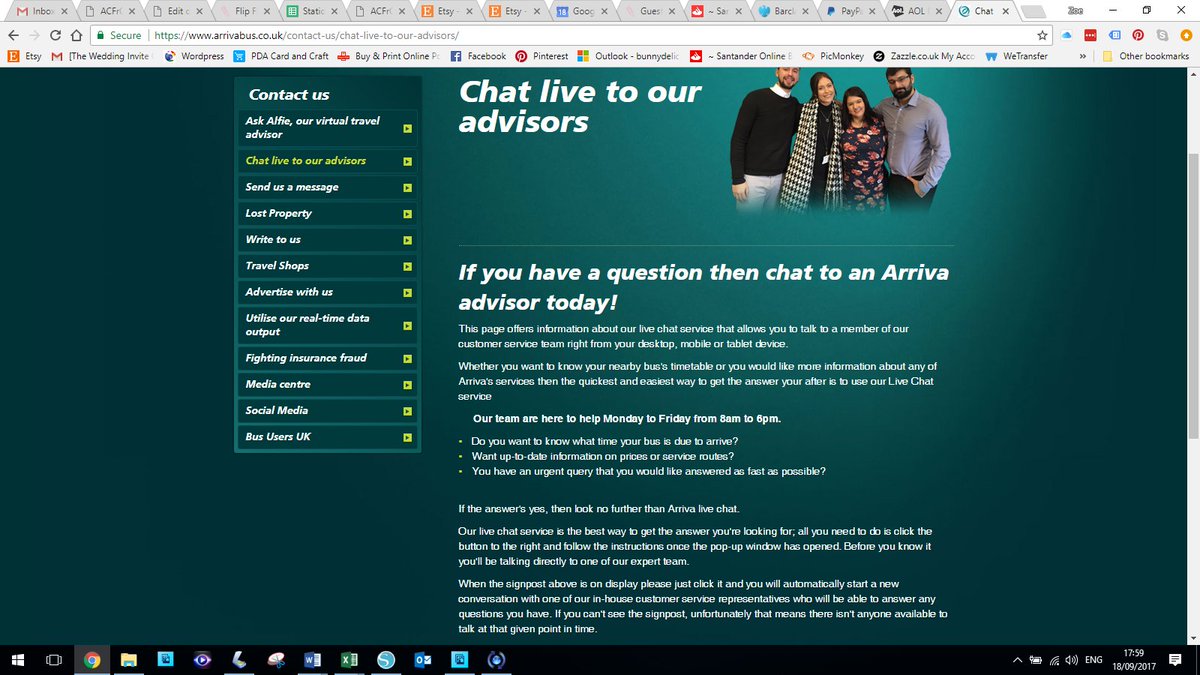Open the Facebook bookmark
The height and width of the screenshot is (675, 1200).
(x=478, y=56)
